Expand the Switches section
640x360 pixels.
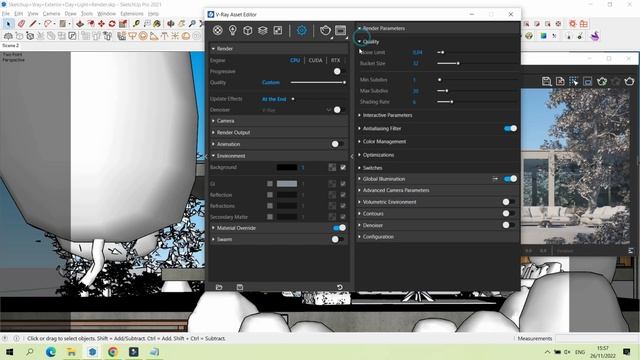[438, 168]
